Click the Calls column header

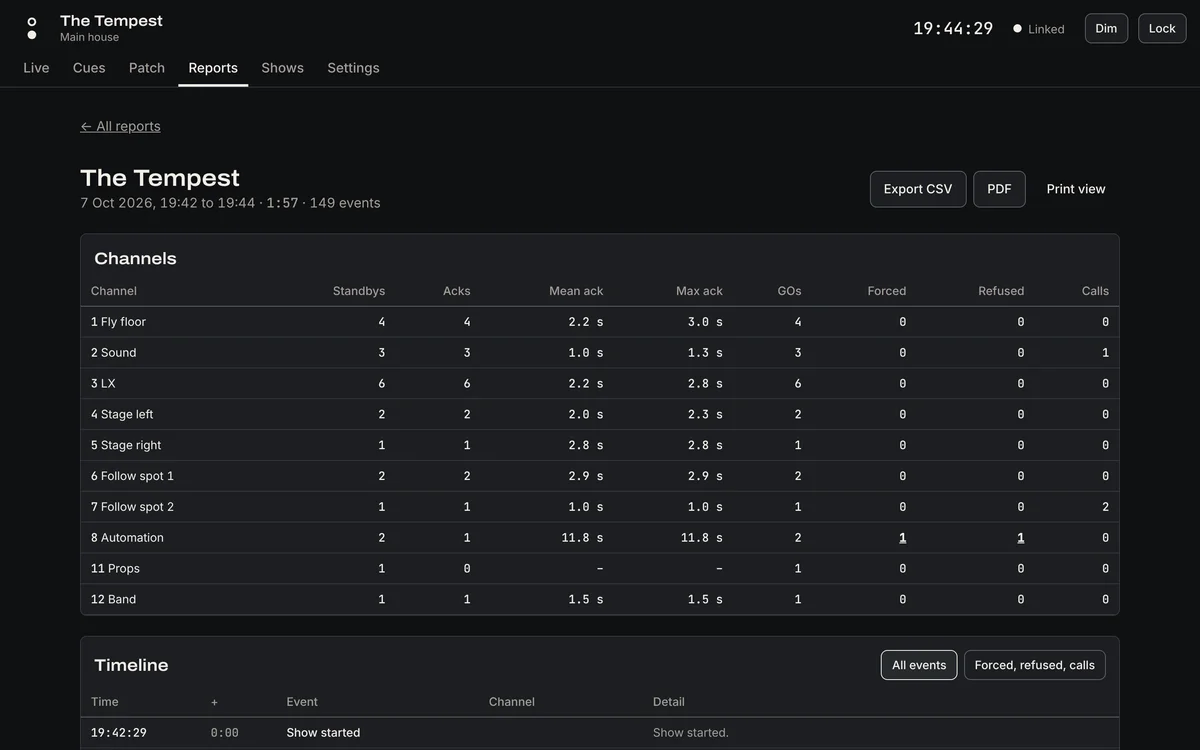point(1095,291)
